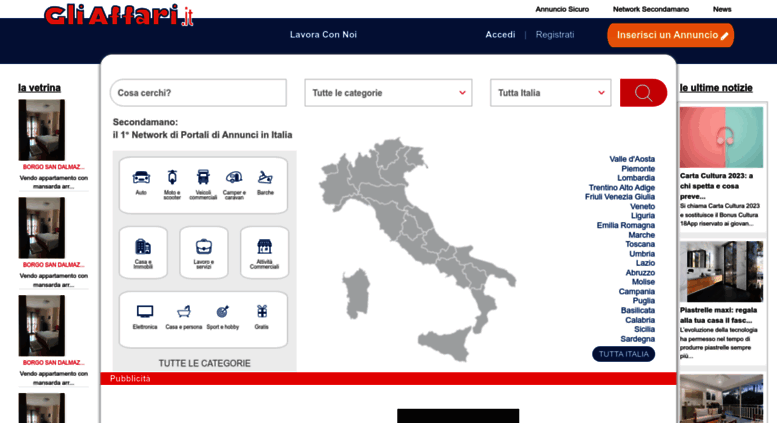This screenshot has height=423, width=777.
Task: Select the Toscana region link
Action: 640,244
